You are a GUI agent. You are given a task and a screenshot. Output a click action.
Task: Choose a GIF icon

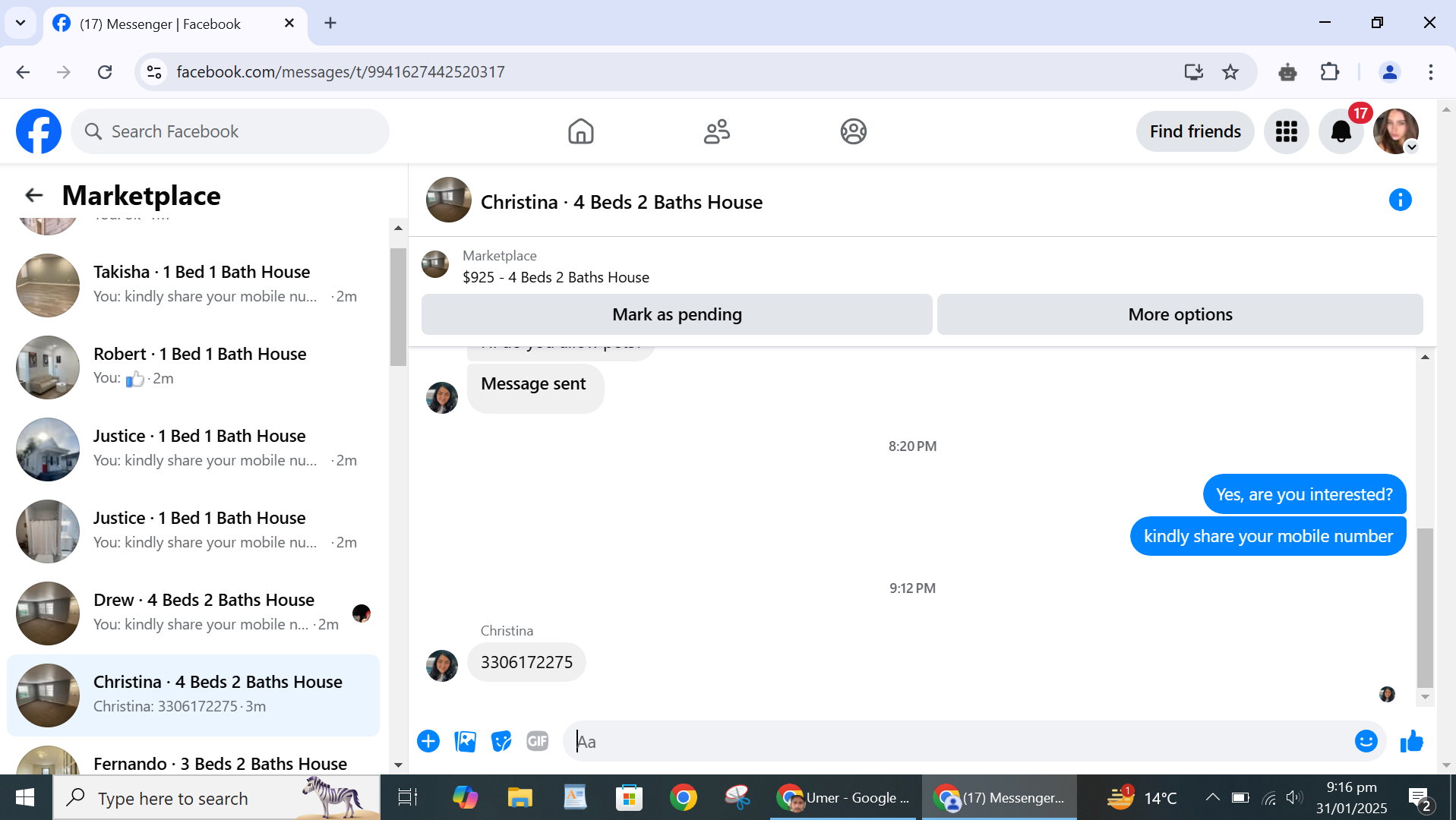[x=538, y=741]
